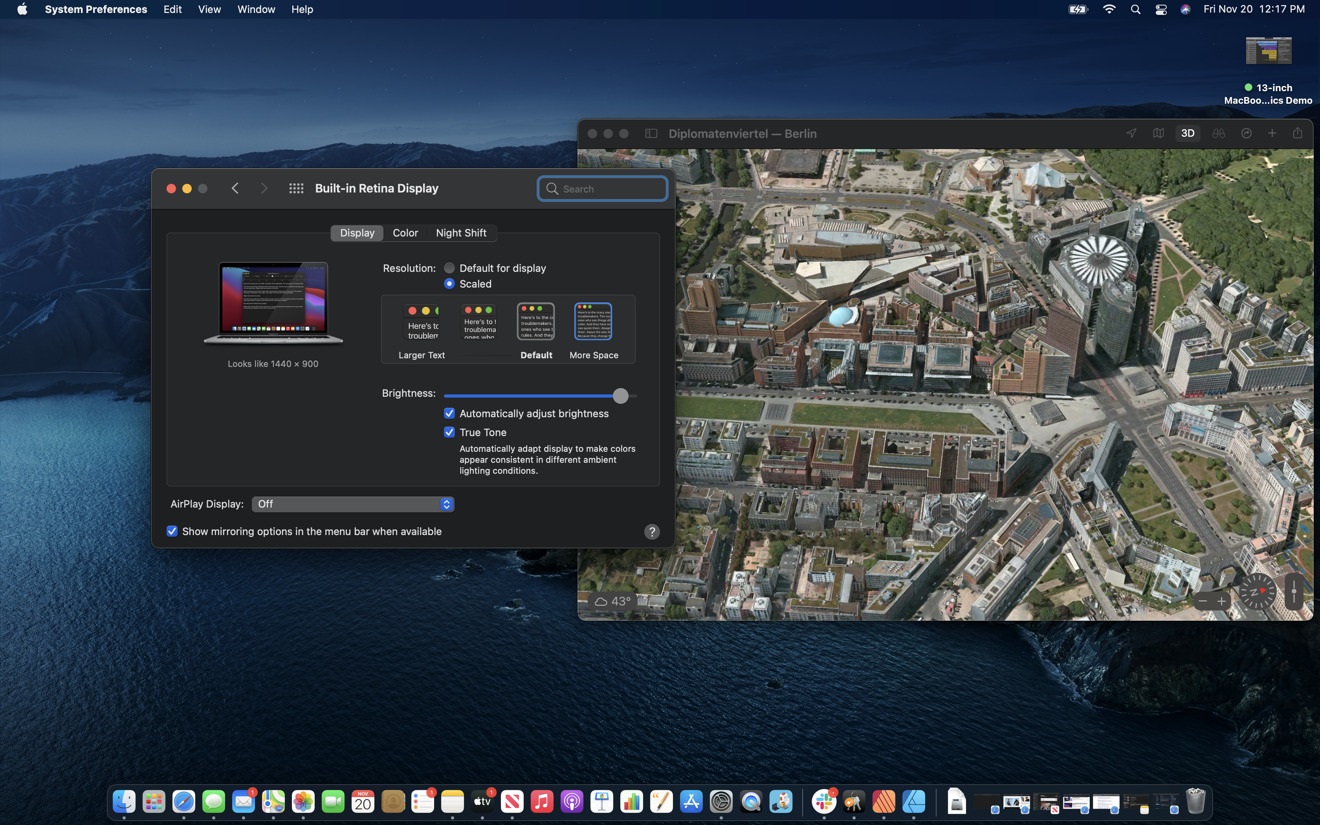Click the help question mark button
The height and width of the screenshot is (825, 1320).
(x=652, y=532)
